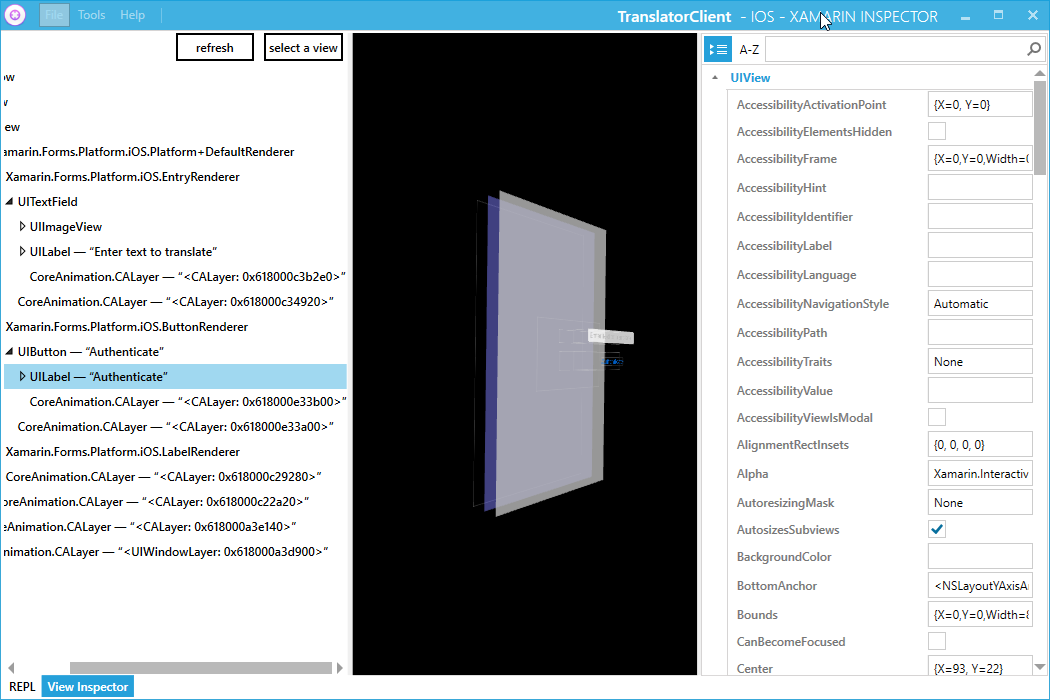Select CALayer 0x618000e33a00 row
Screen dimensions: 1050x700
pyautogui.click(x=175, y=427)
